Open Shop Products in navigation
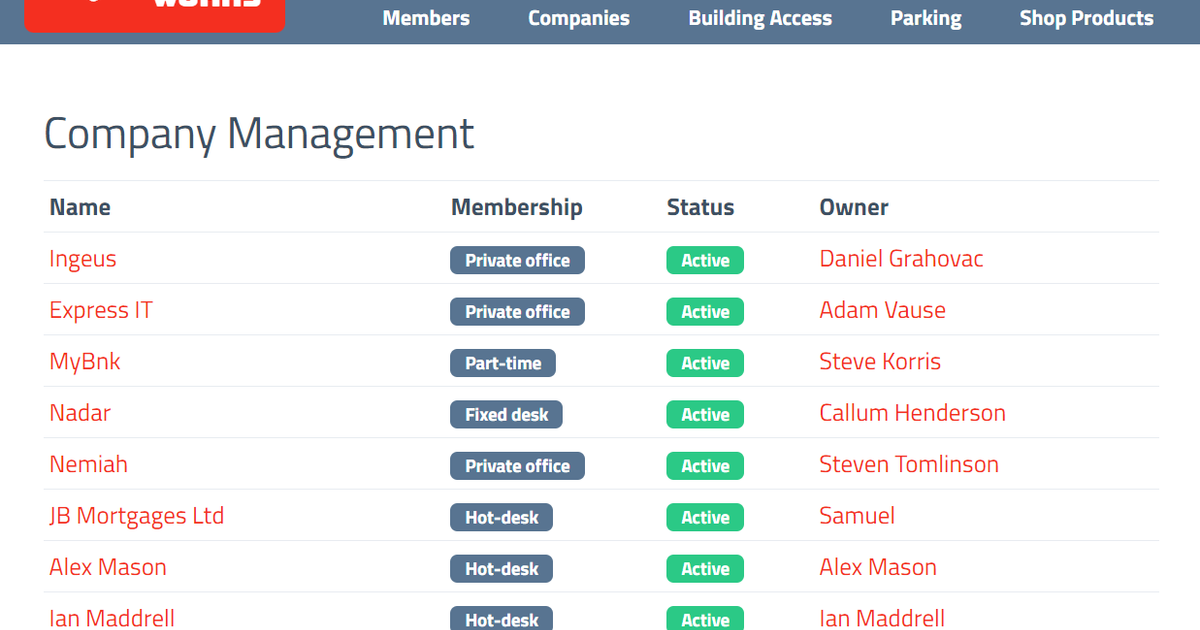Viewport: 1200px width, 630px height. pos(1086,18)
